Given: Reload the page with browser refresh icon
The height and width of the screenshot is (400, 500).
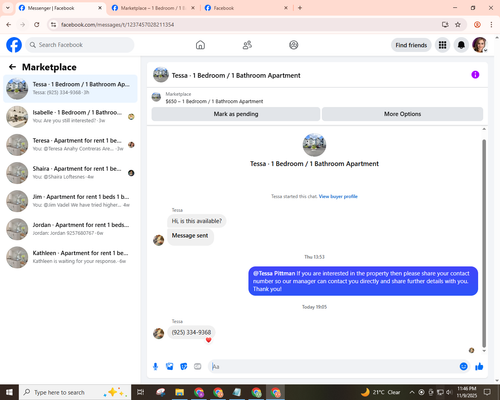Looking at the screenshot, I should point(37,25).
